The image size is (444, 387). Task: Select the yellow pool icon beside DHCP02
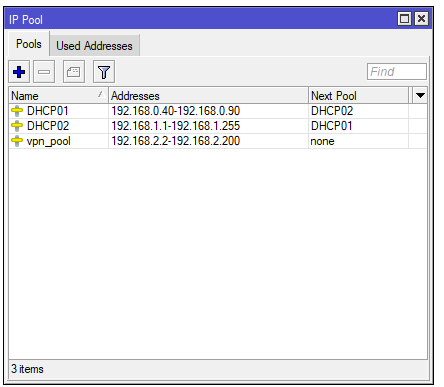(17, 126)
